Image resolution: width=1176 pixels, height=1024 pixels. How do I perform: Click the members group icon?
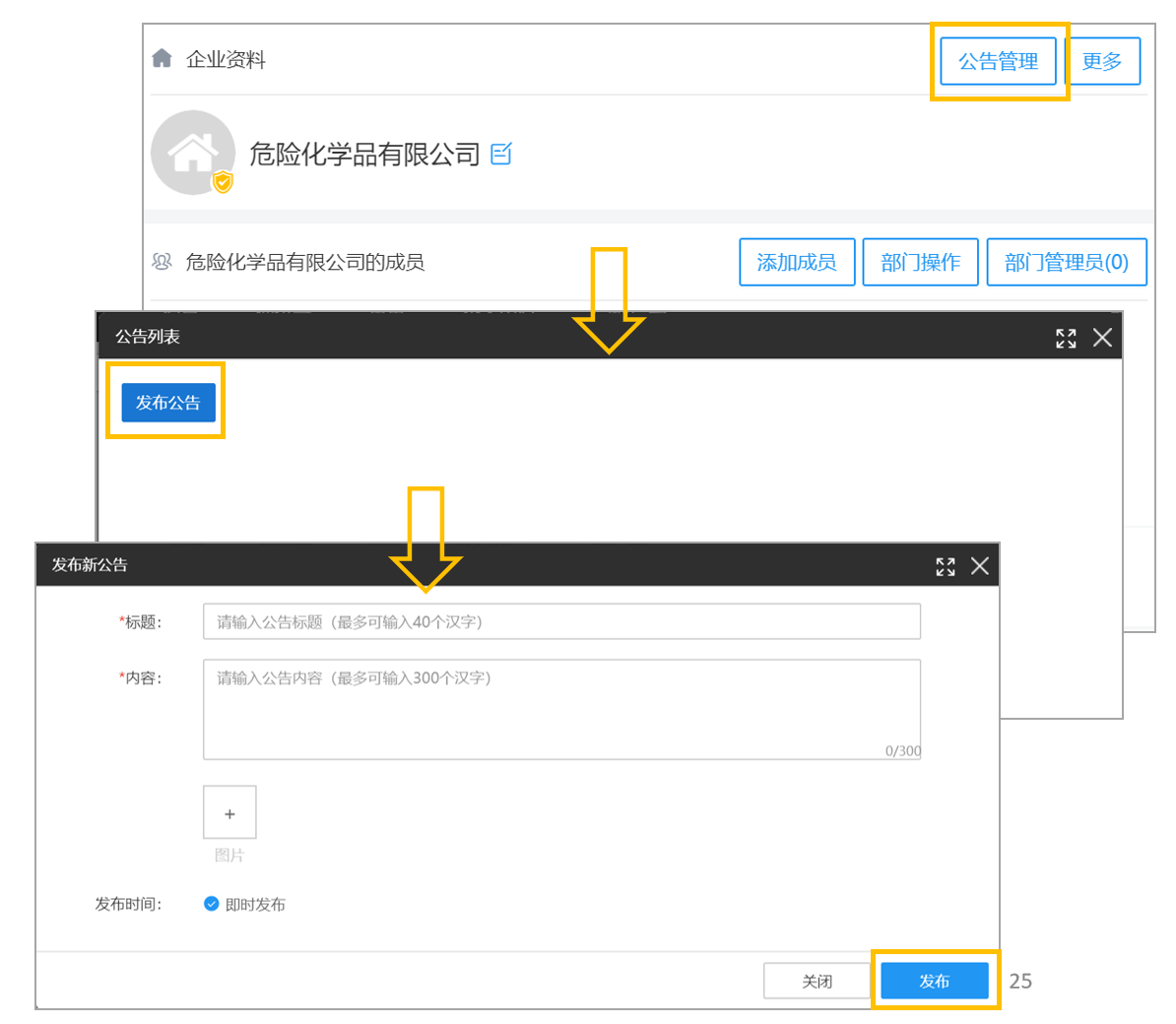coord(162,262)
